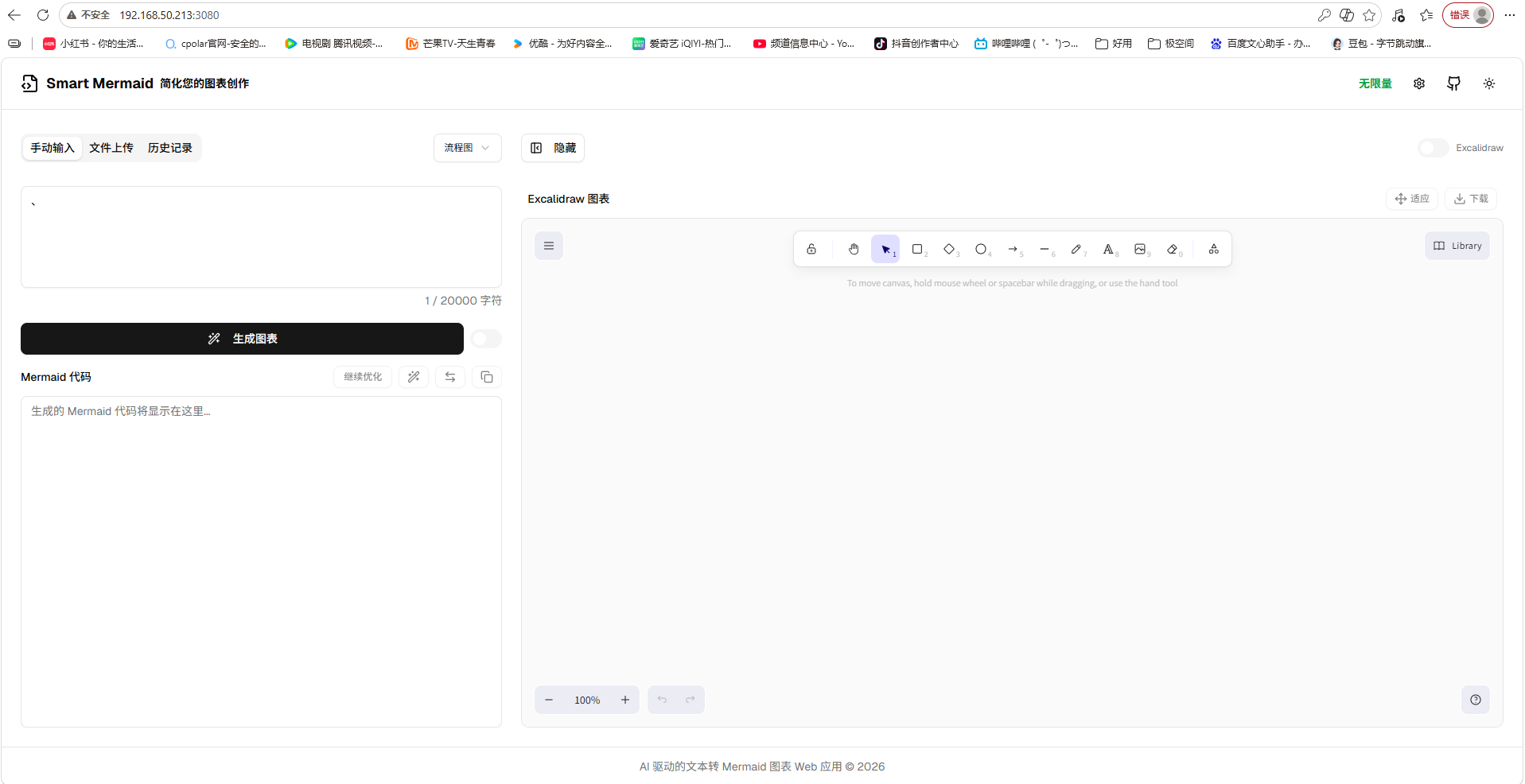Focus the text input area
Screen dimensions: 1525x784
(x=261, y=237)
